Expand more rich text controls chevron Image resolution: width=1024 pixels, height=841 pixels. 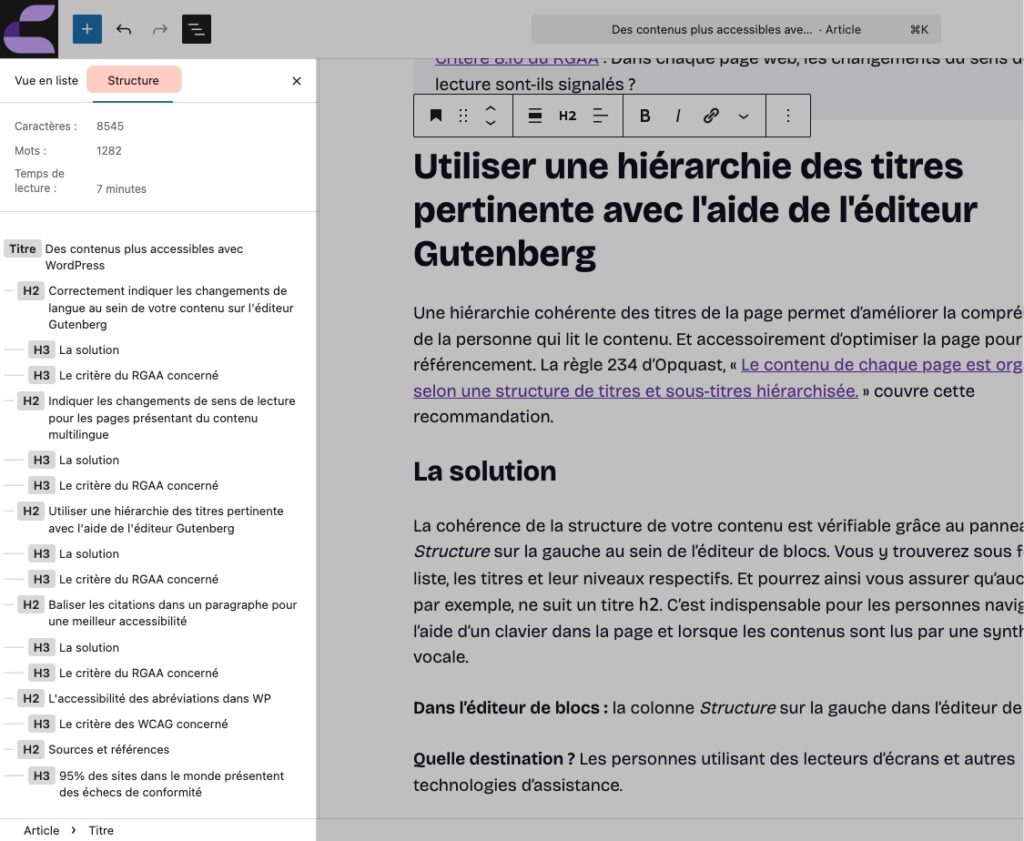(743, 116)
